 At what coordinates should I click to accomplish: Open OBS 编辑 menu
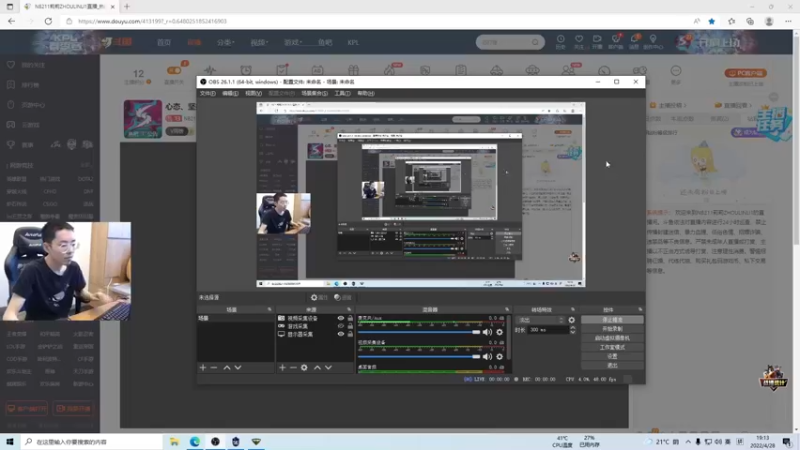coord(230,93)
